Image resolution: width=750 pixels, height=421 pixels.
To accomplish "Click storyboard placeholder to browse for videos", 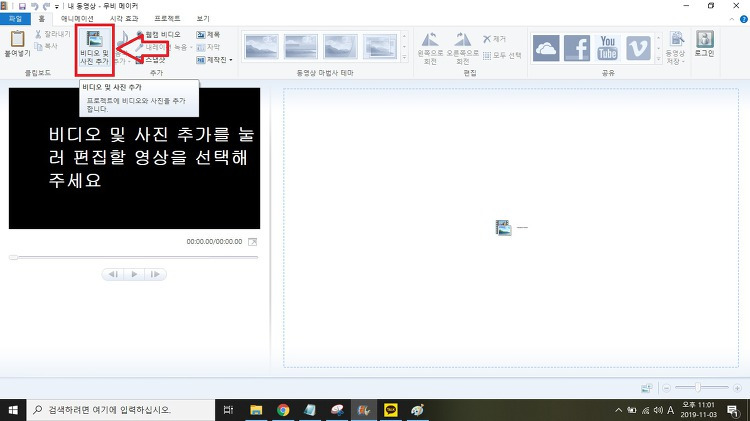I will (x=511, y=228).
